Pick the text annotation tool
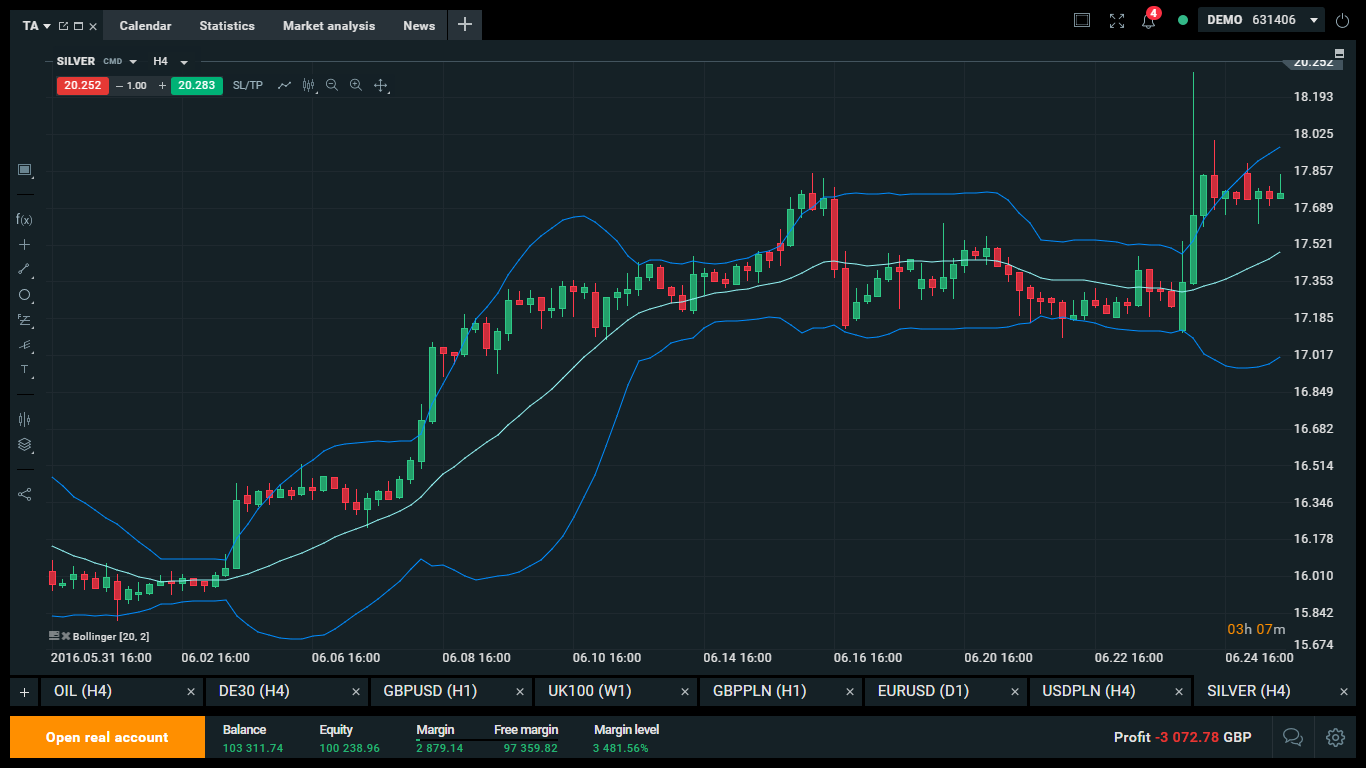 pos(24,369)
